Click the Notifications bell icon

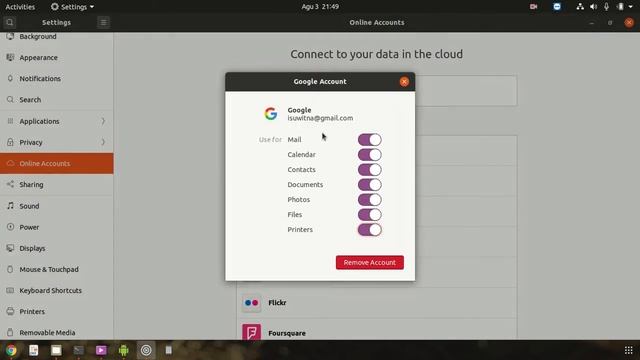(x=10, y=78)
